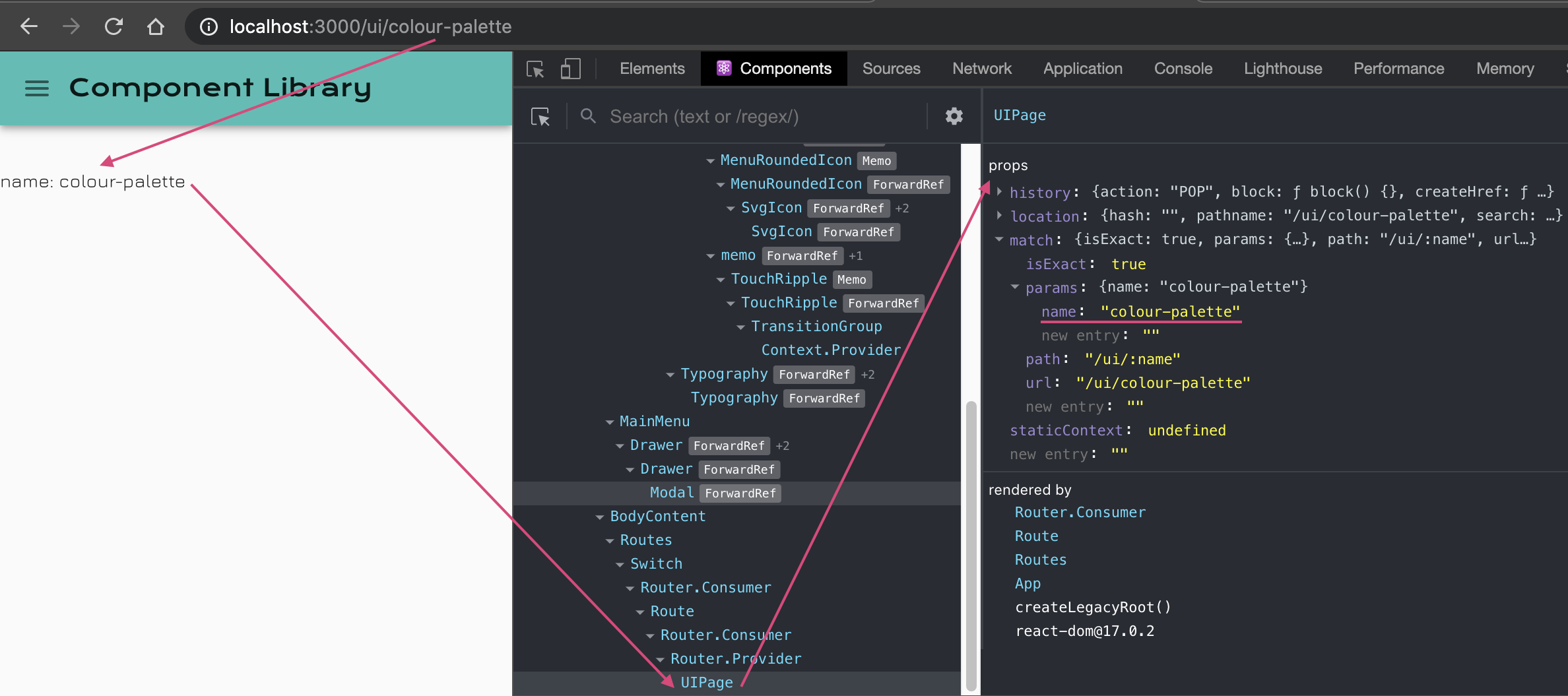Image resolution: width=1568 pixels, height=696 pixels.
Task: Jump to Routes in rendered by list
Action: tap(1041, 559)
